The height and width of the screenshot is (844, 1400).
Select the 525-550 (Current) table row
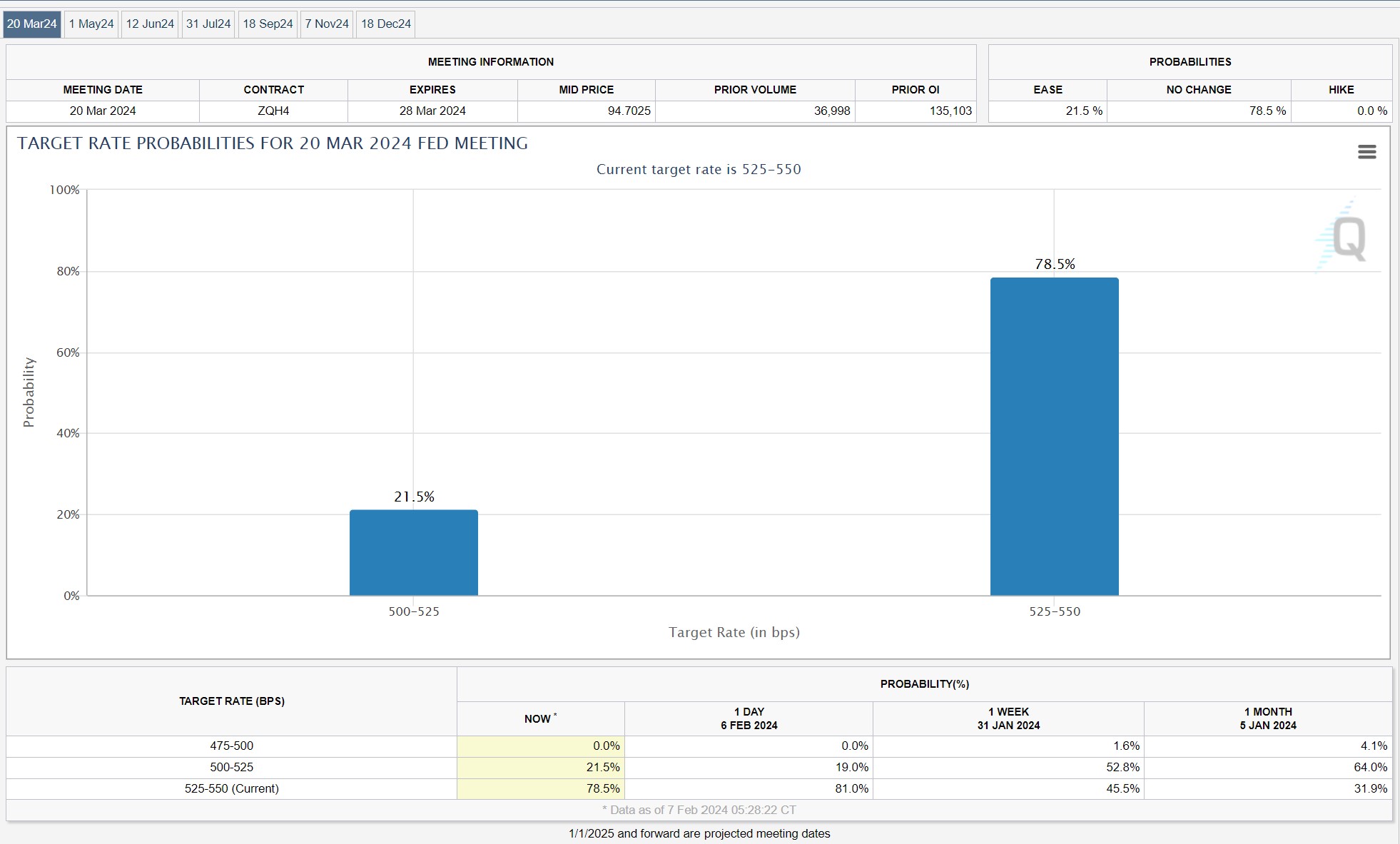click(231, 788)
